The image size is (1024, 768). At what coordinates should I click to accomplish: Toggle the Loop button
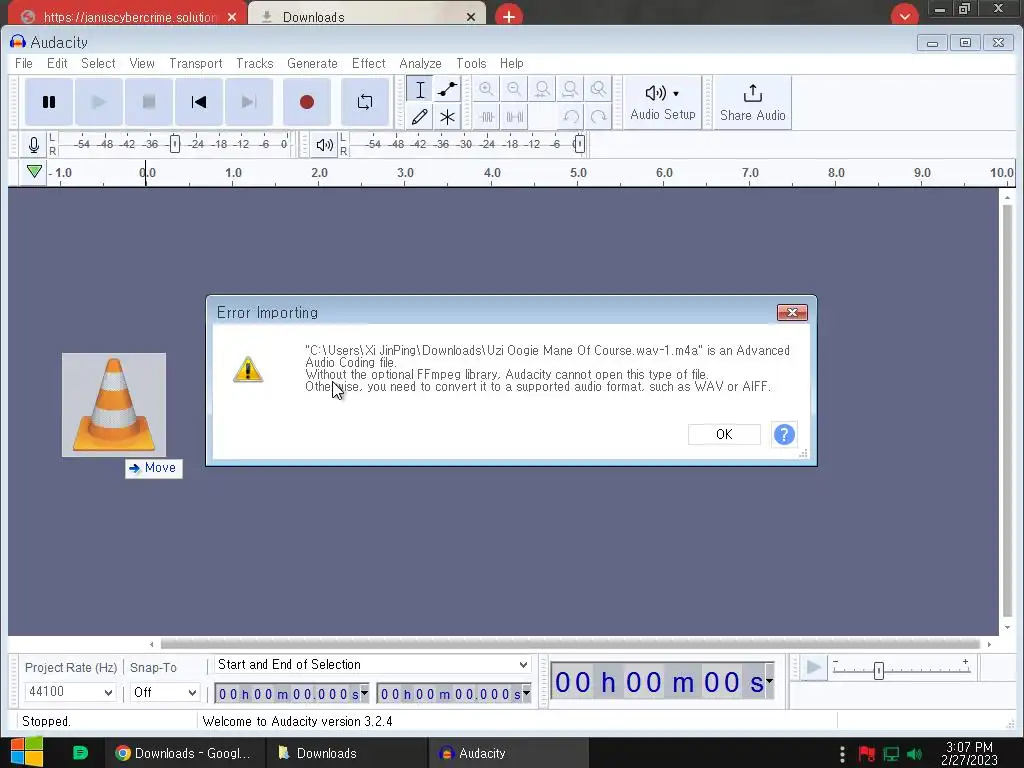(365, 102)
